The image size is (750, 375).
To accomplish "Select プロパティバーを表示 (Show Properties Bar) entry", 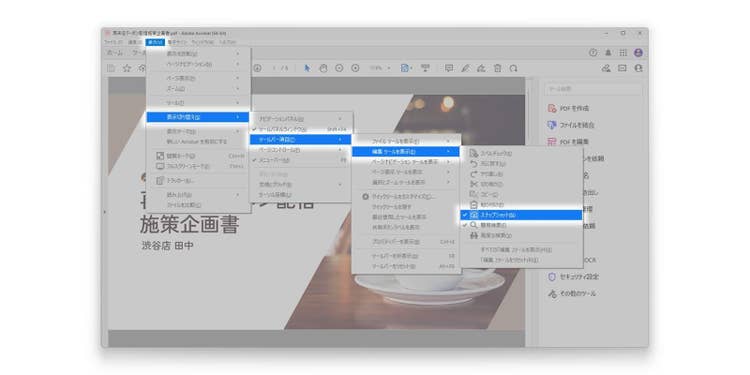I will coord(406,242).
